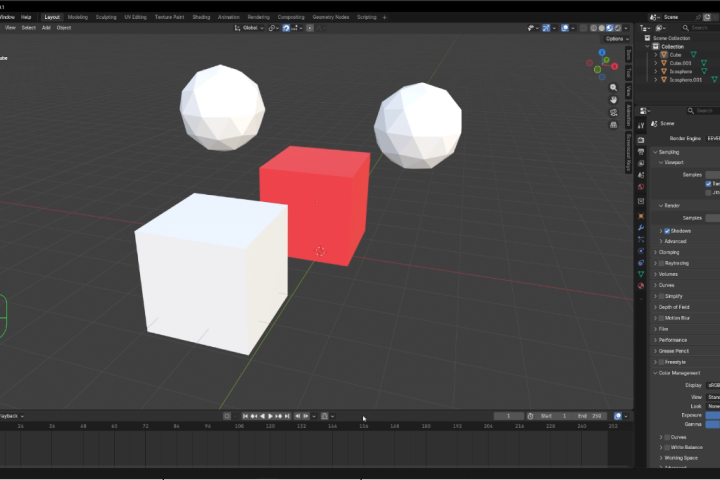Open the Material properties tab
Viewport: 720px width, 480px height.
click(x=641, y=286)
